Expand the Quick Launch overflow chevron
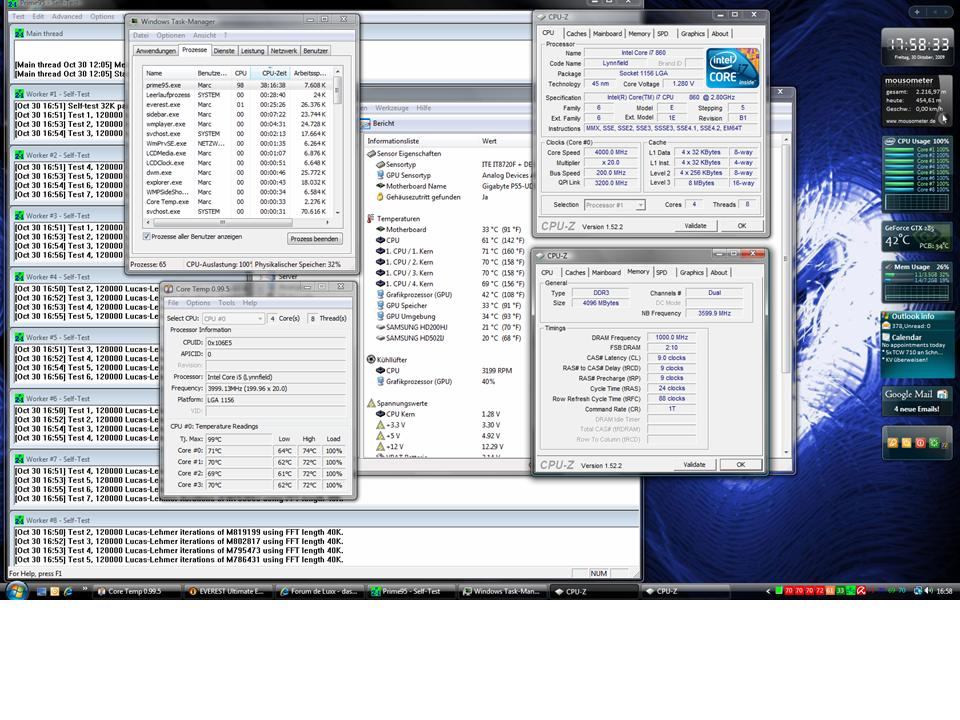 tap(84, 589)
